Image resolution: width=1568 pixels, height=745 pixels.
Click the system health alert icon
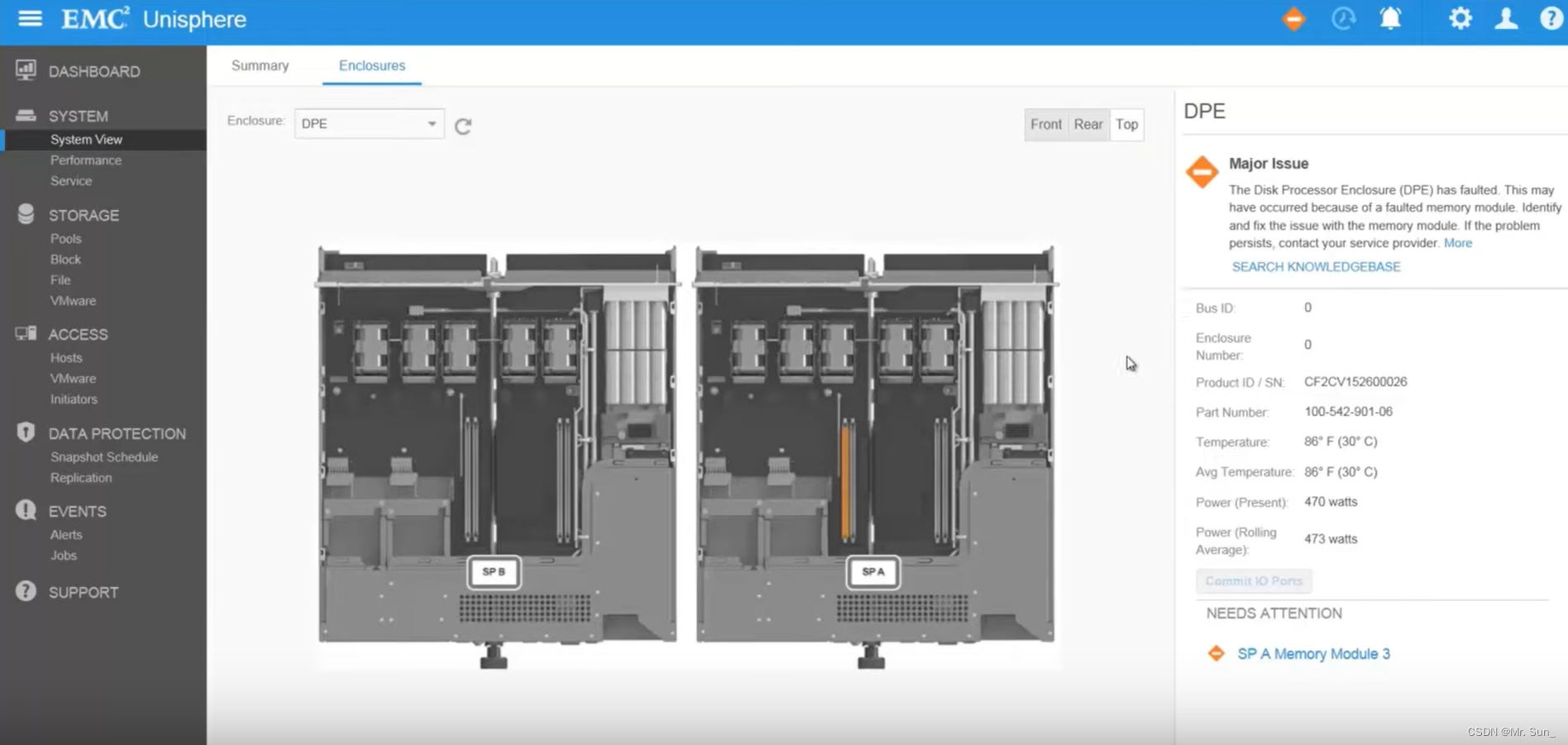point(1293,19)
